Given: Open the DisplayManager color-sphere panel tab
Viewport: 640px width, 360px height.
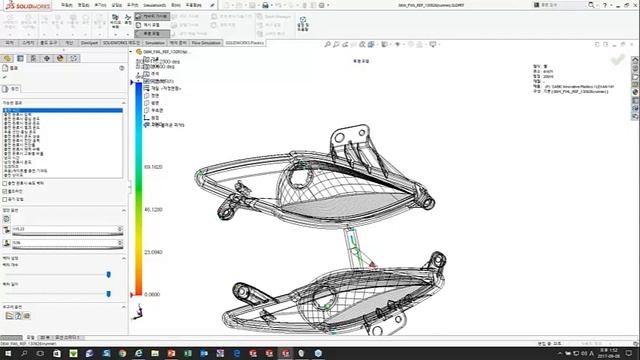Looking at the screenshot, I should point(60,58).
